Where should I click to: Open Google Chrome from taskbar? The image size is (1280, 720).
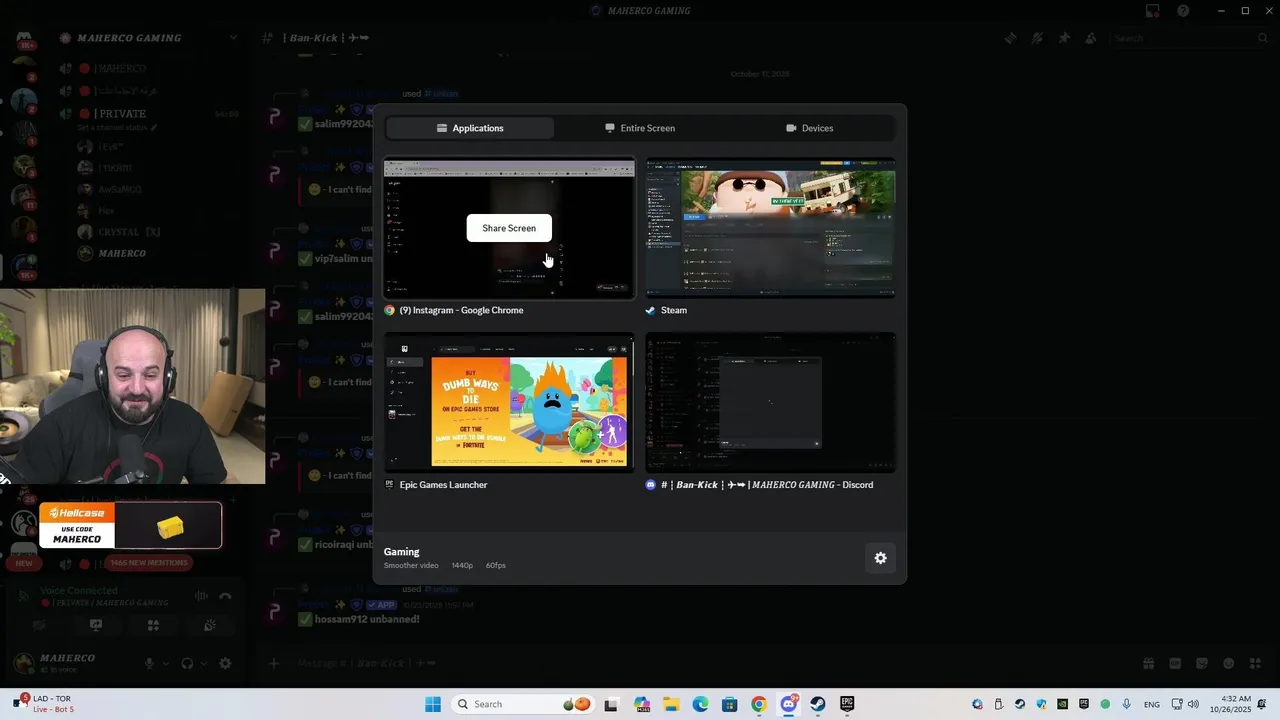pos(759,704)
